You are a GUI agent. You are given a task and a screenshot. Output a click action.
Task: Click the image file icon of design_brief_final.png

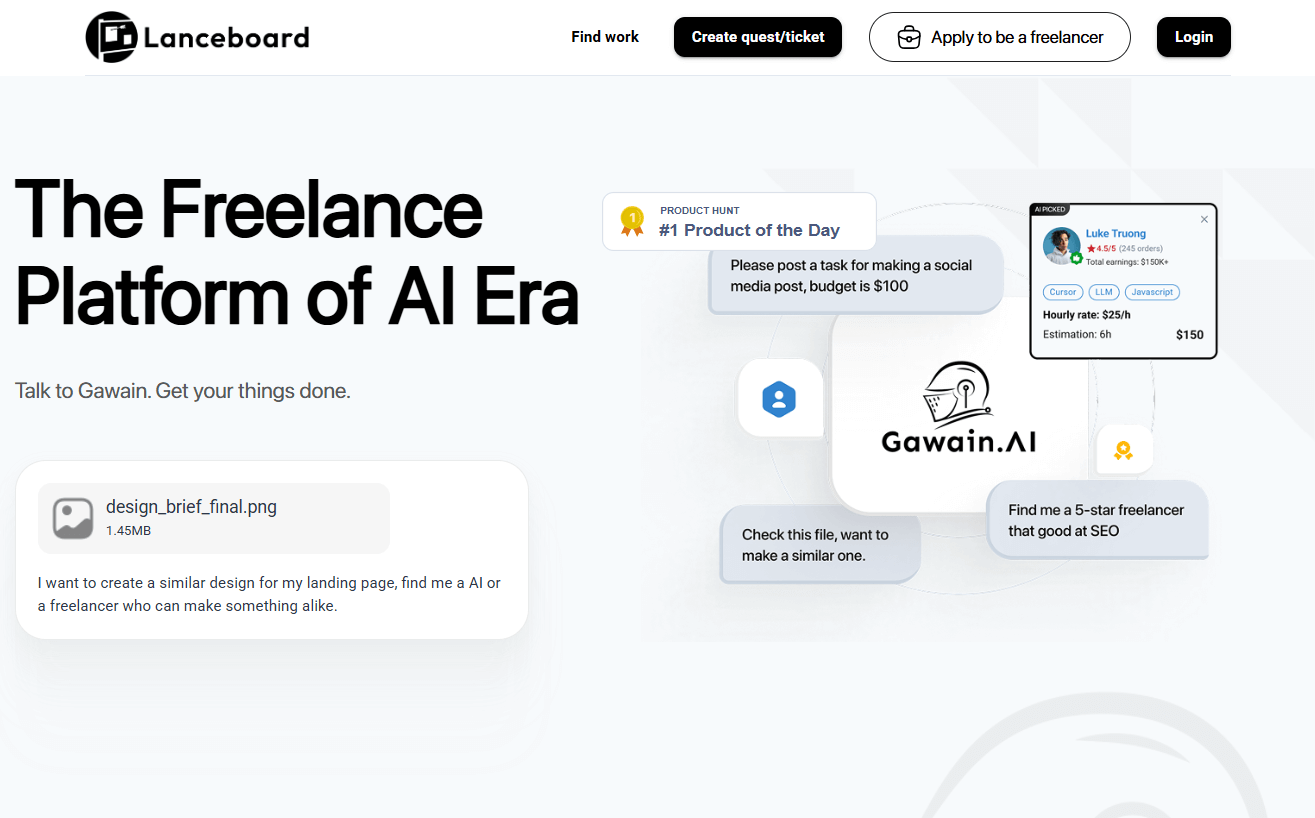point(73,518)
